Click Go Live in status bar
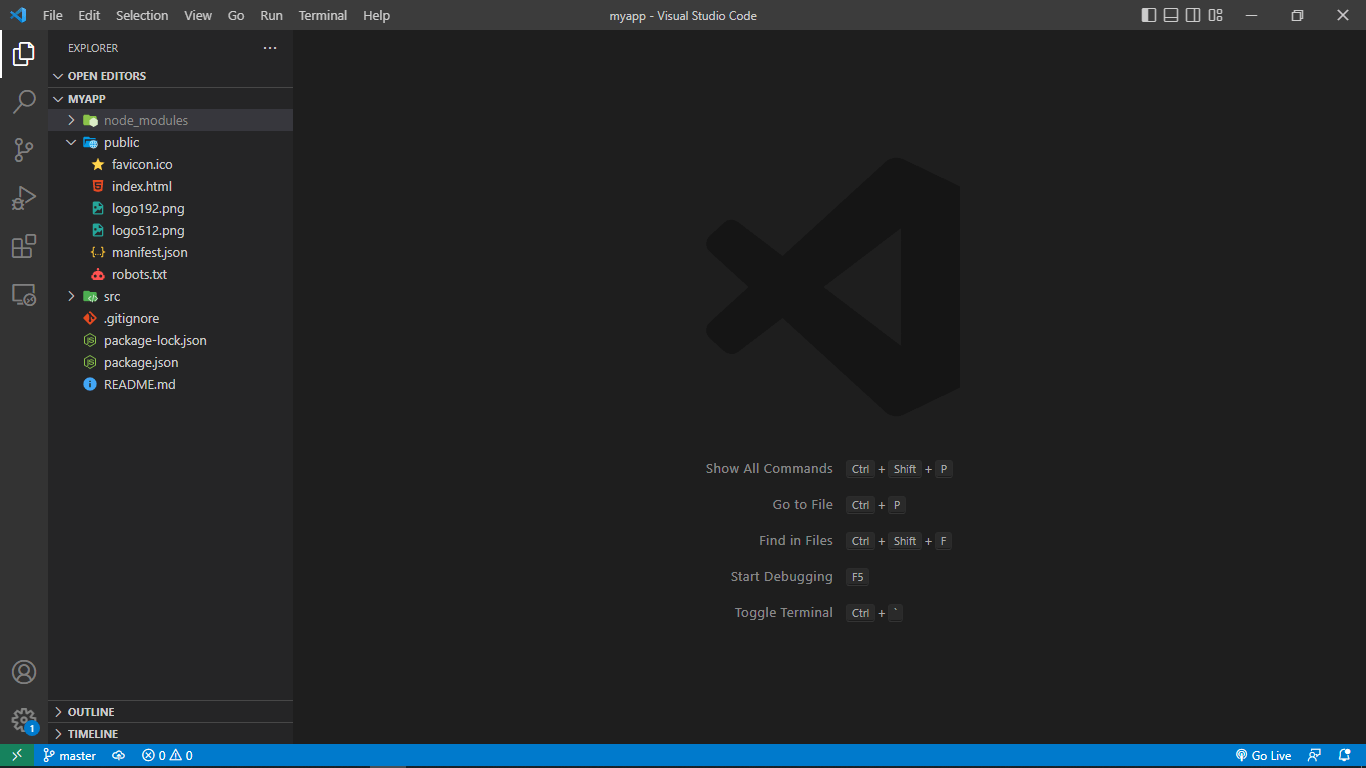This screenshot has width=1366, height=768. (1263, 756)
